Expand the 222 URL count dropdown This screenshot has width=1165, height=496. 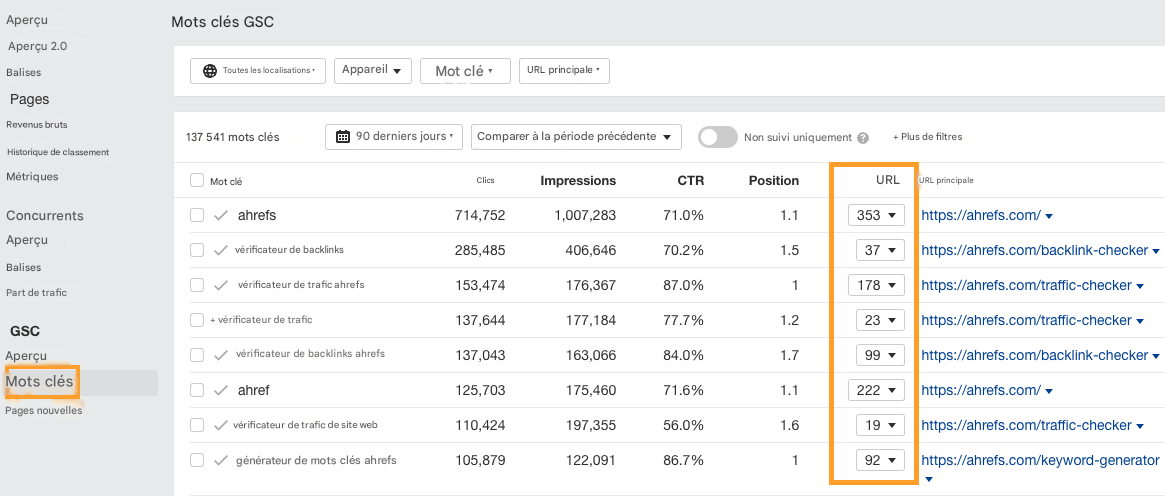coord(876,390)
